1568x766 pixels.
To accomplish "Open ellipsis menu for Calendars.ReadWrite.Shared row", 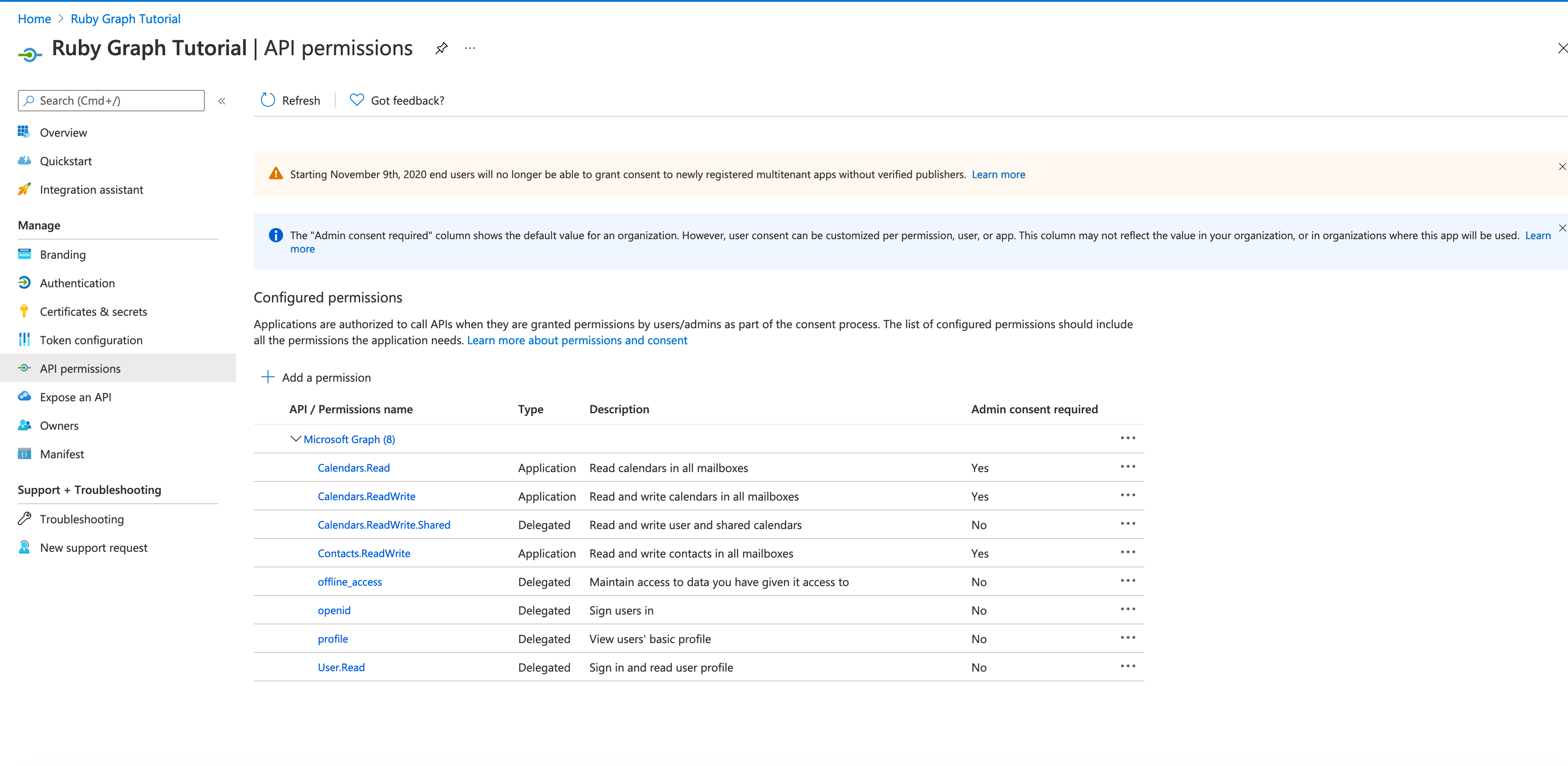I will point(1127,524).
